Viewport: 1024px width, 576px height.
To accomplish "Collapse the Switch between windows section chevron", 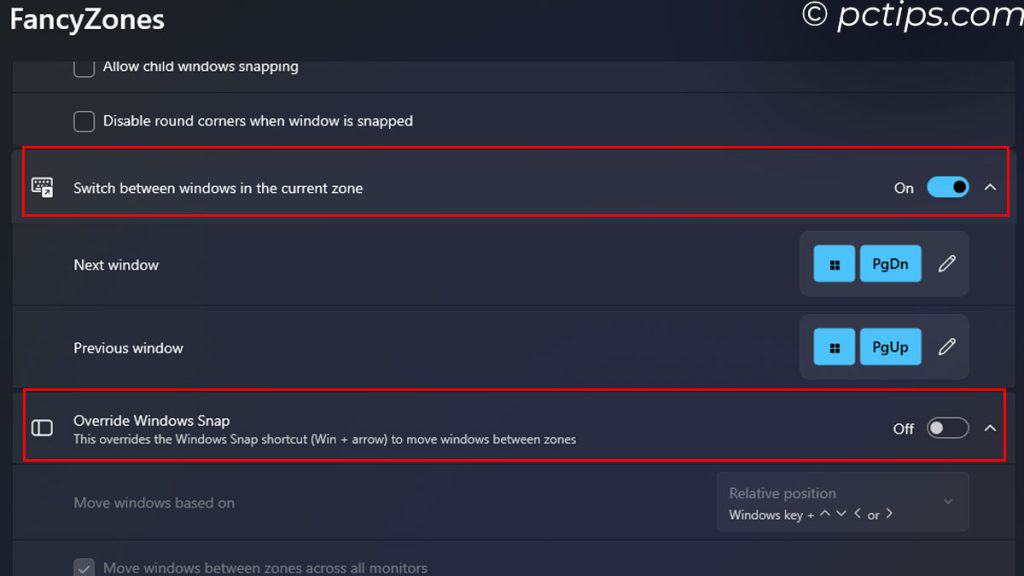I will coord(990,187).
